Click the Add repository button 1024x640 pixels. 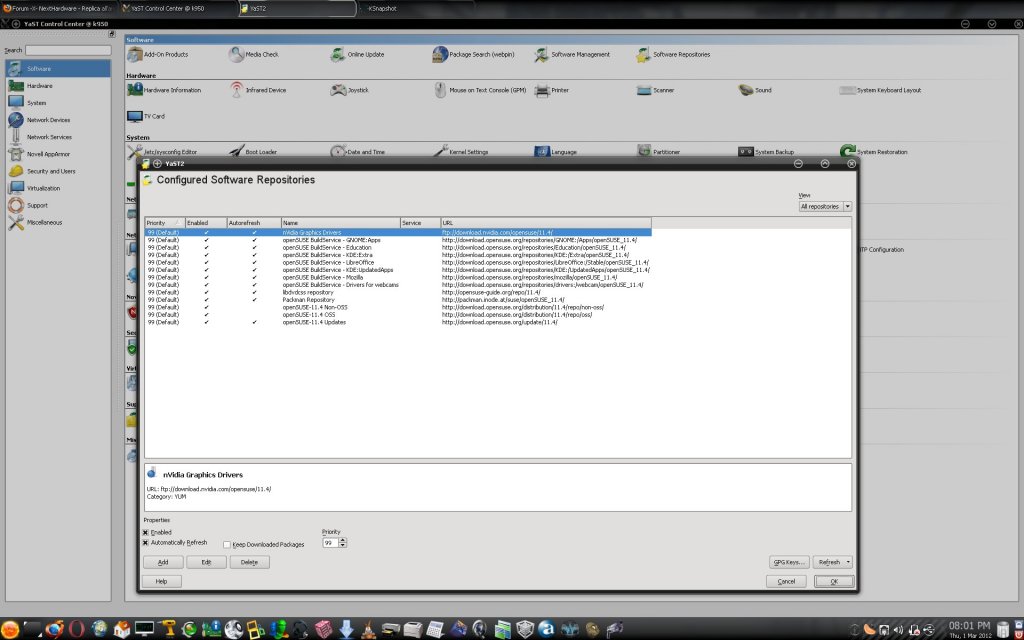click(x=163, y=562)
